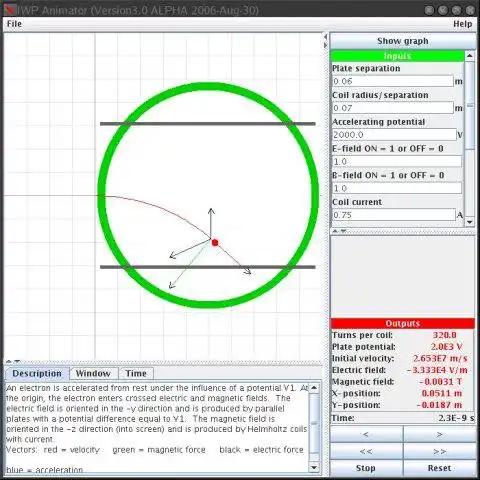Open the File menu
The image size is (480, 480).
point(14,24)
